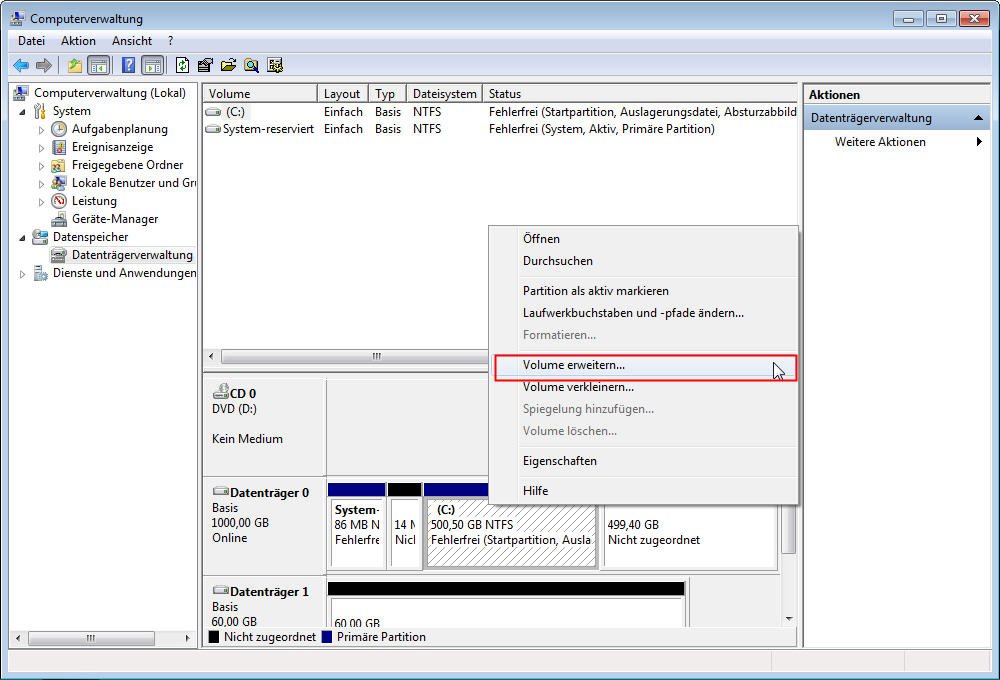Expand the Lokale Benutzer node
The image size is (1000, 680).
41,184
